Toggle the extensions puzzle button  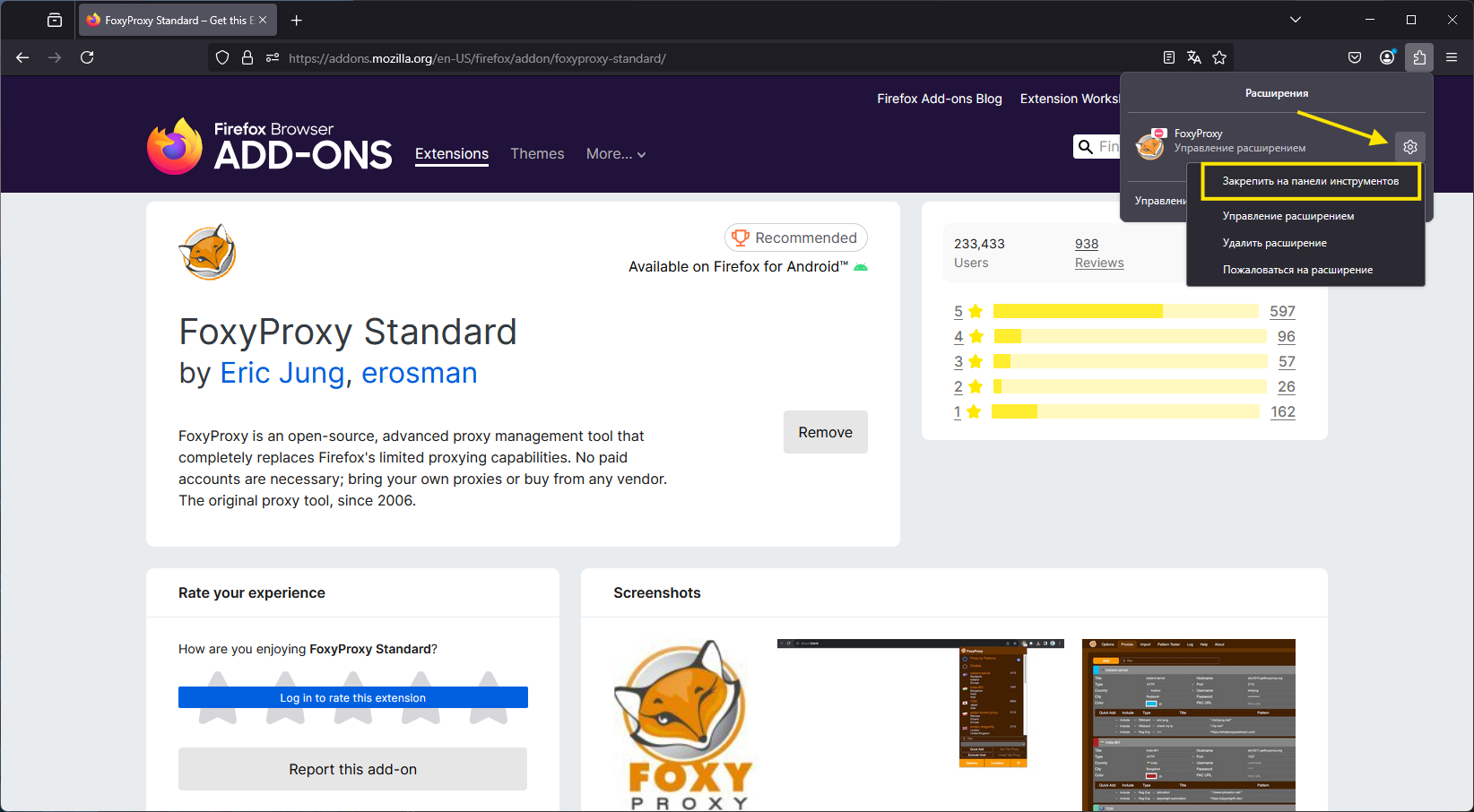click(x=1419, y=57)
